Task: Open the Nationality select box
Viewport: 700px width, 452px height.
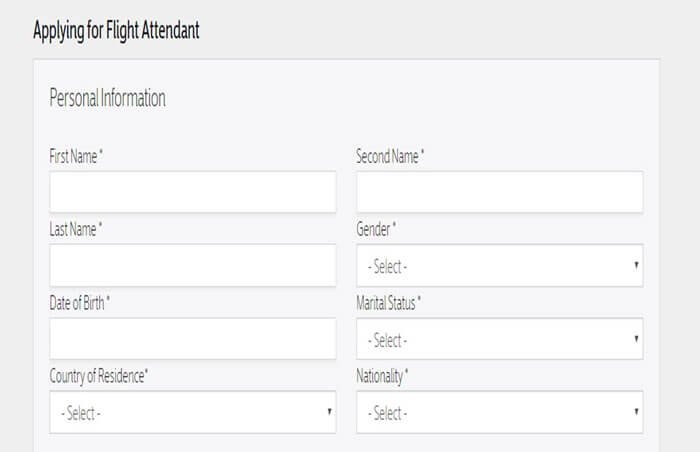Action: pos(499,412)
